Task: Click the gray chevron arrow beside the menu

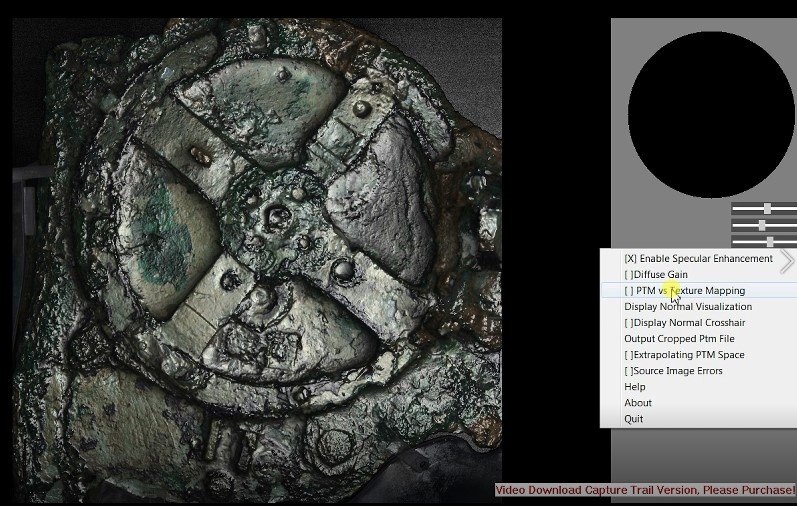Action: (787, 262)
